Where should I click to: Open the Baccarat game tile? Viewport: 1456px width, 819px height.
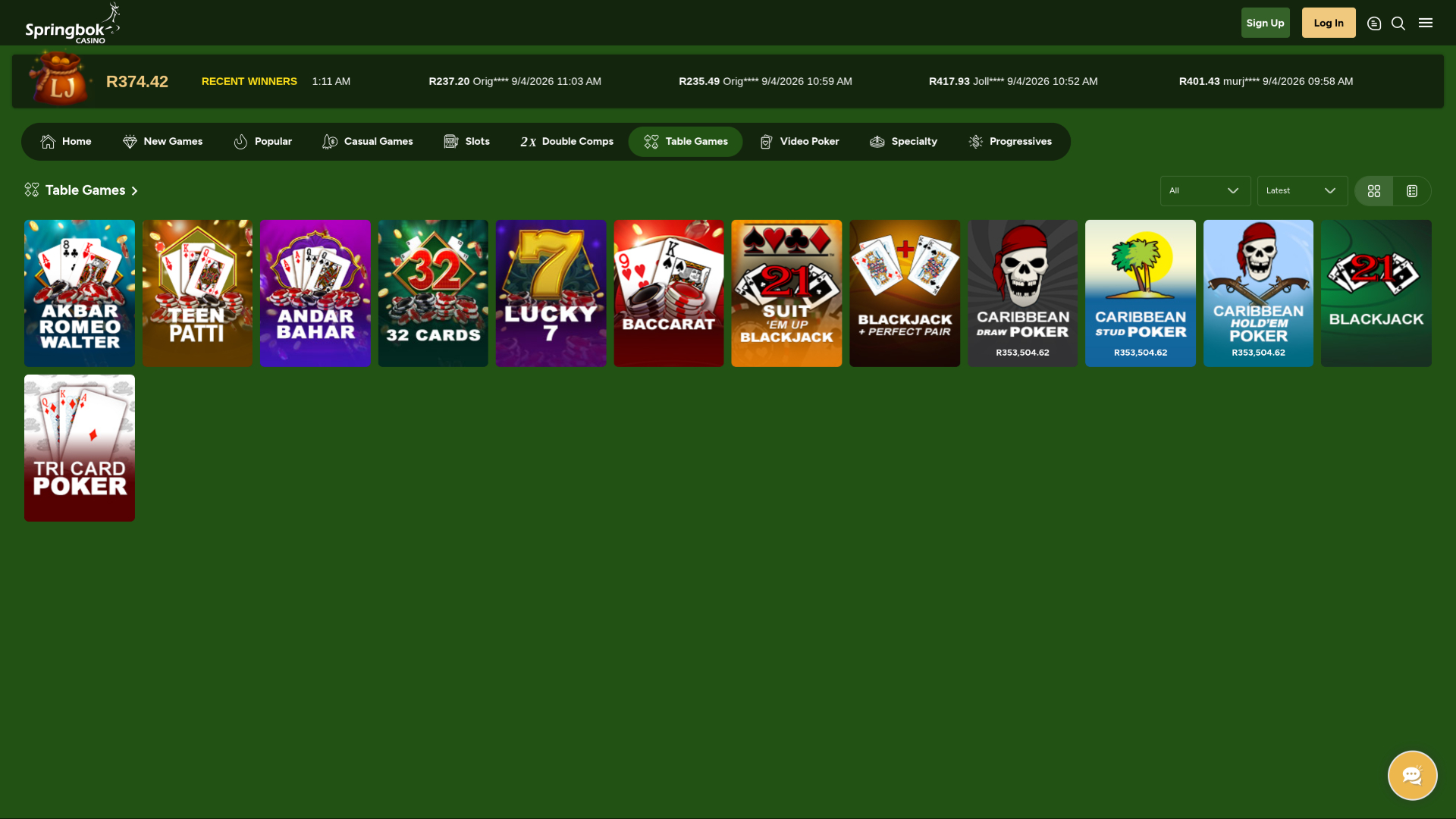click(669, 293)
